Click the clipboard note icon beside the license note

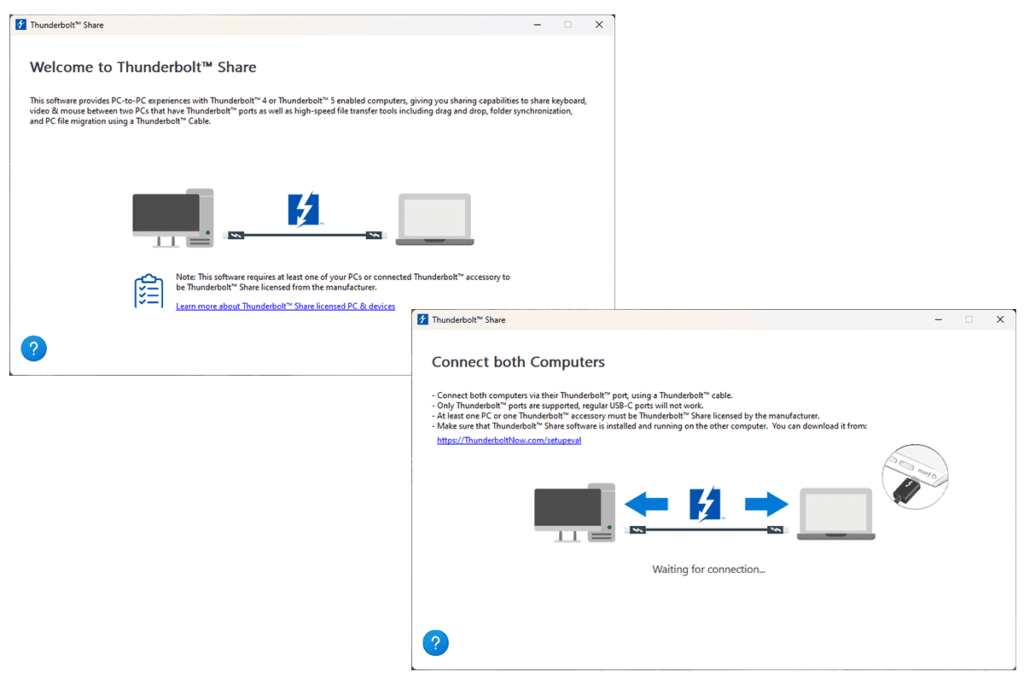click(x=148, y=290)
